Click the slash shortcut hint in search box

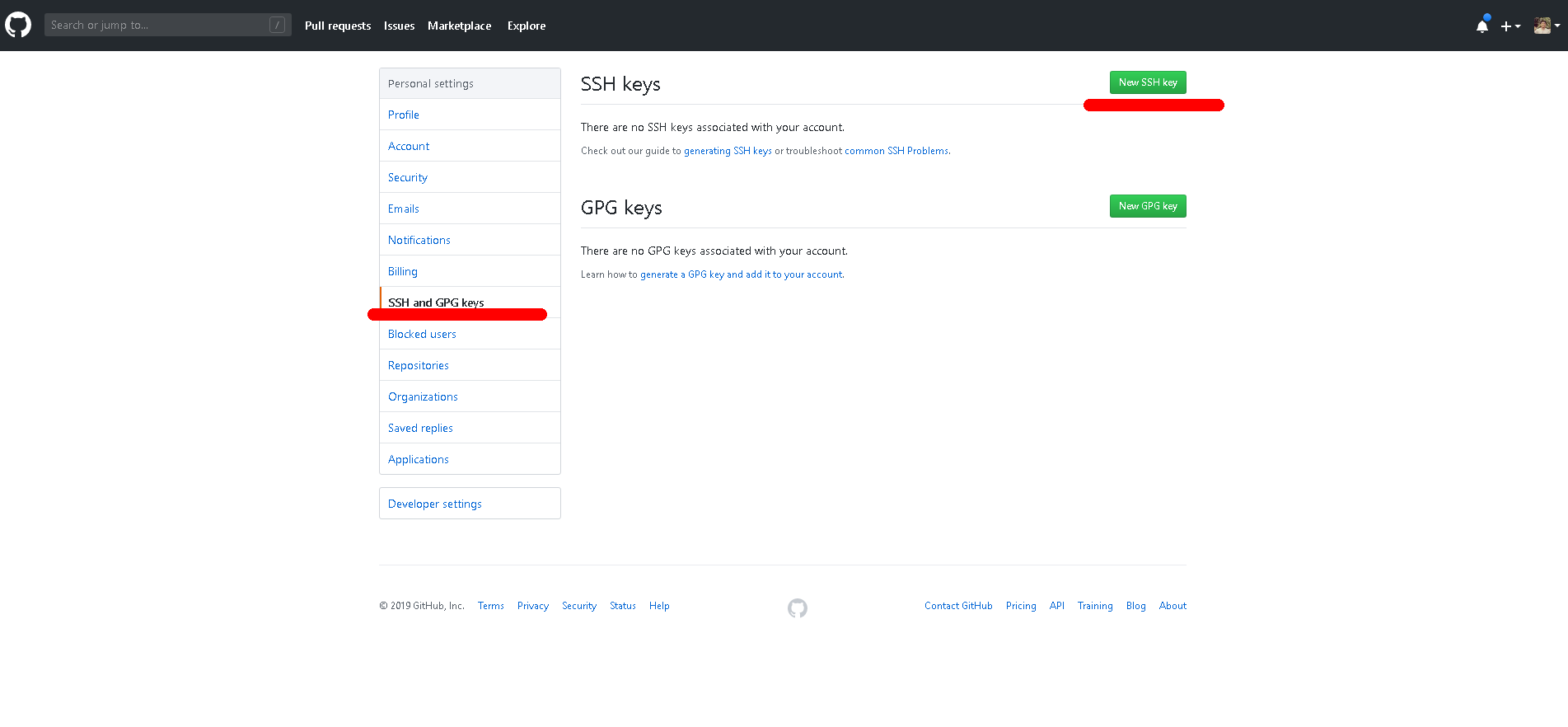coord(278,25)
